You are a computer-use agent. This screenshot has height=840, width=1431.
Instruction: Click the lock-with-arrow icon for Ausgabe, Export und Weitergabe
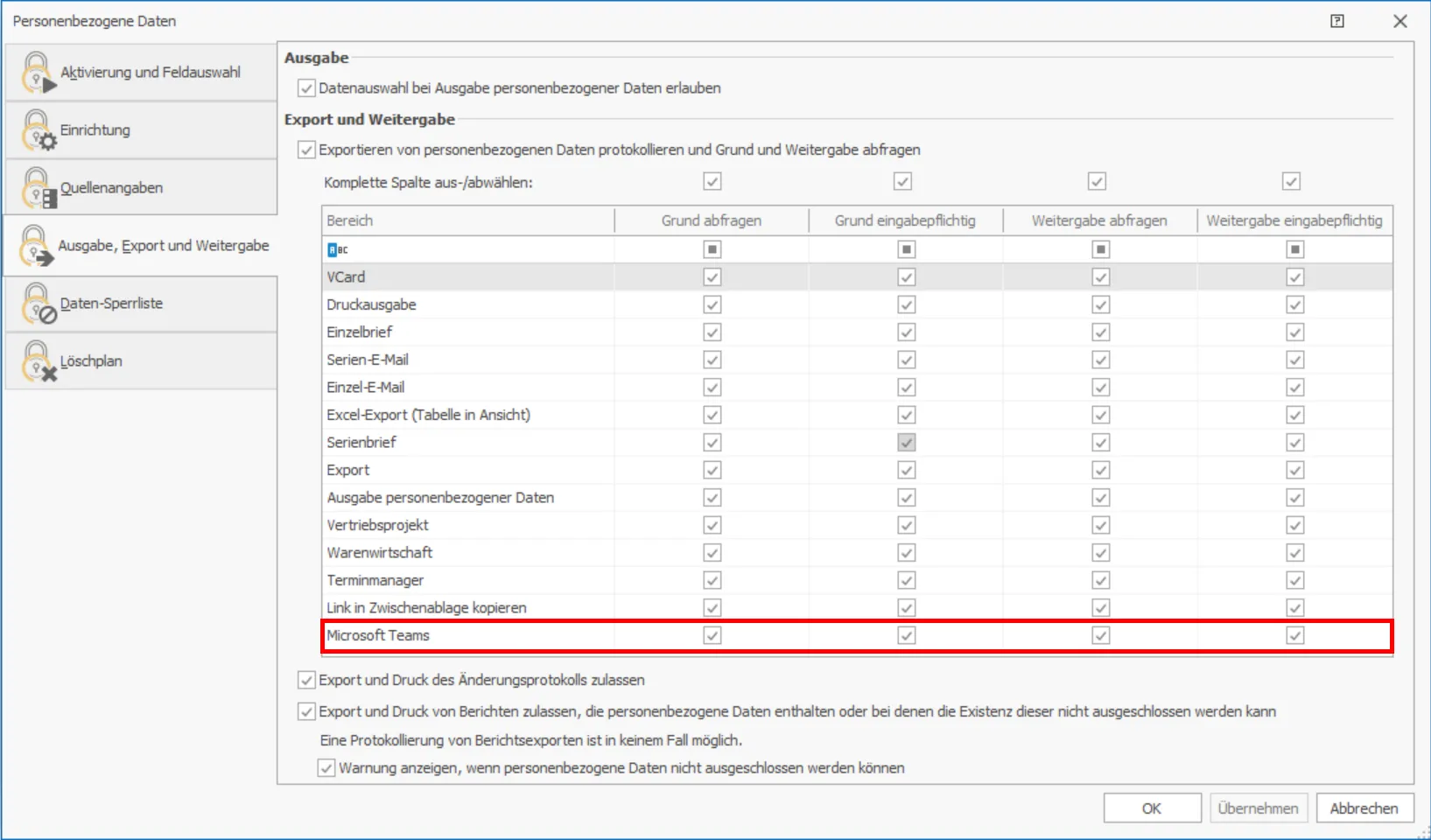37,246
